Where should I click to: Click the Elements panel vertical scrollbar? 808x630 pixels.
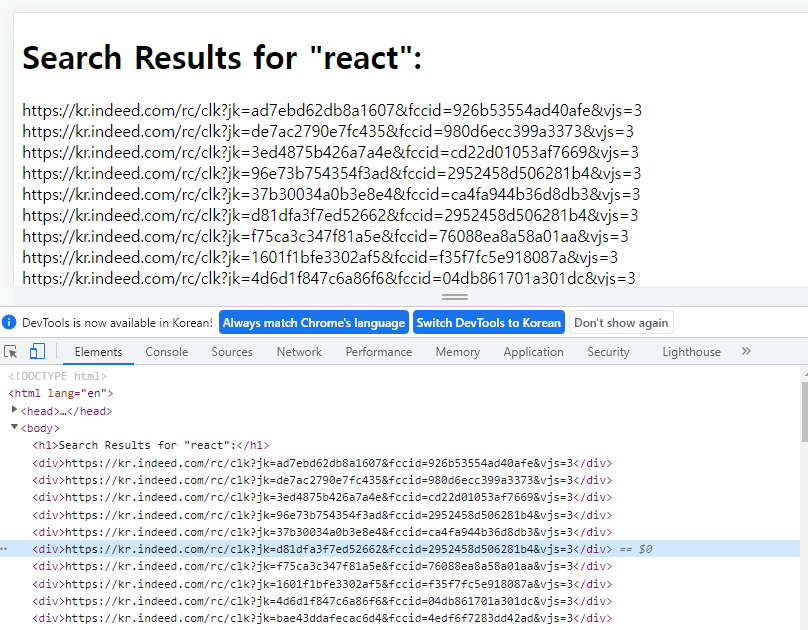coord(804,412)
